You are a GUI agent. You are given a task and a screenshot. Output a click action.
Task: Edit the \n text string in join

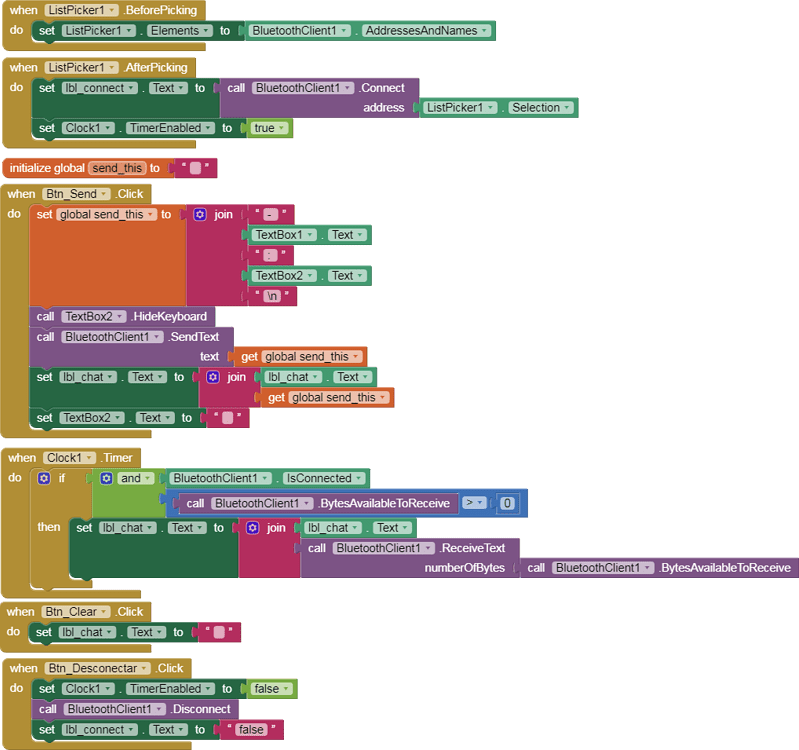pos(271,297)
